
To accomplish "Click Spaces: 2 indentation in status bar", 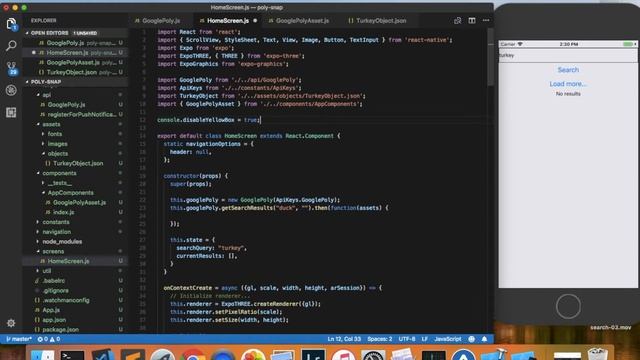I will click(x=380, y=339).
